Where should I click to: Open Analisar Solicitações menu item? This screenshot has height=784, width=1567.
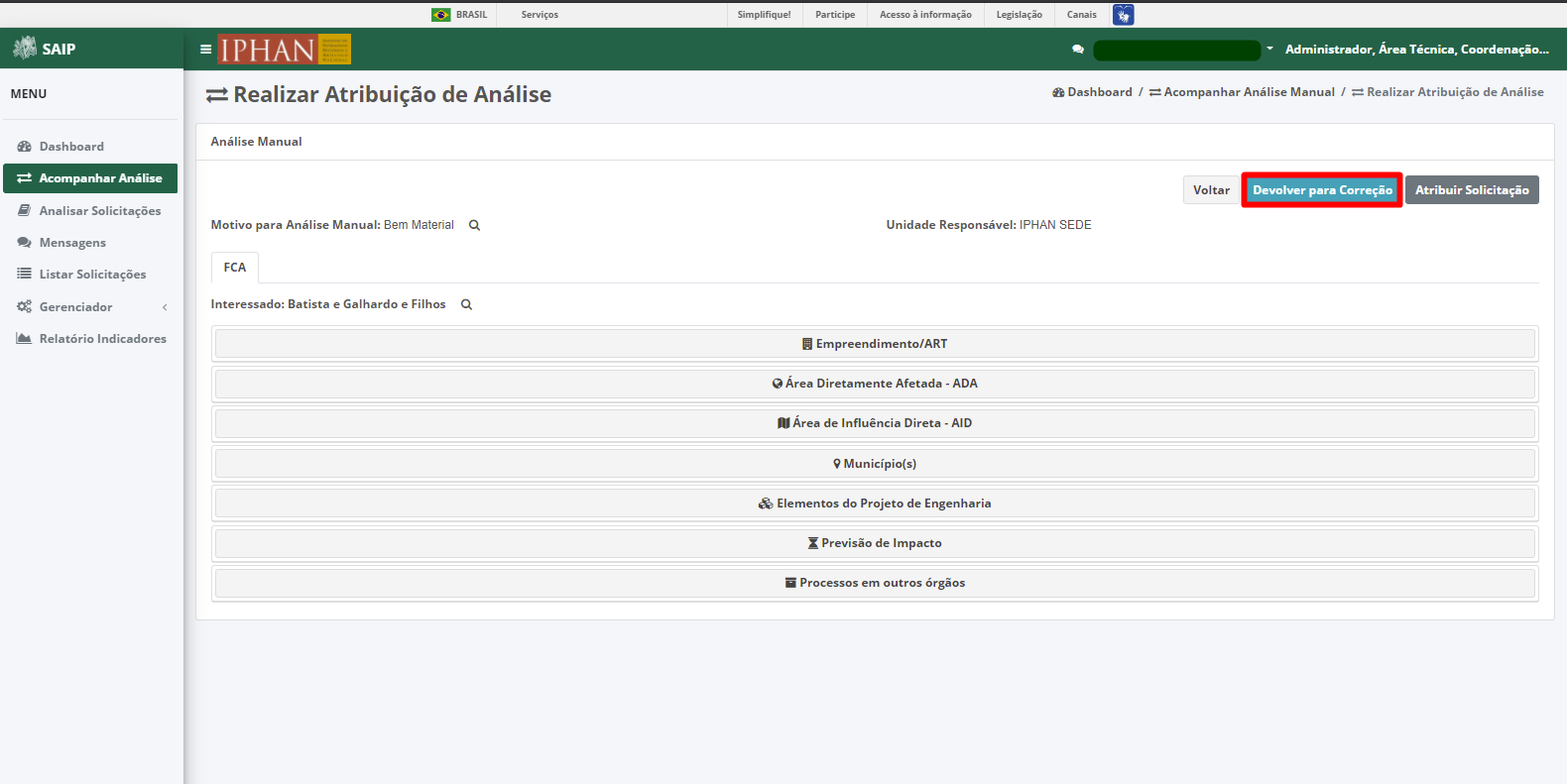pos(91,211)
